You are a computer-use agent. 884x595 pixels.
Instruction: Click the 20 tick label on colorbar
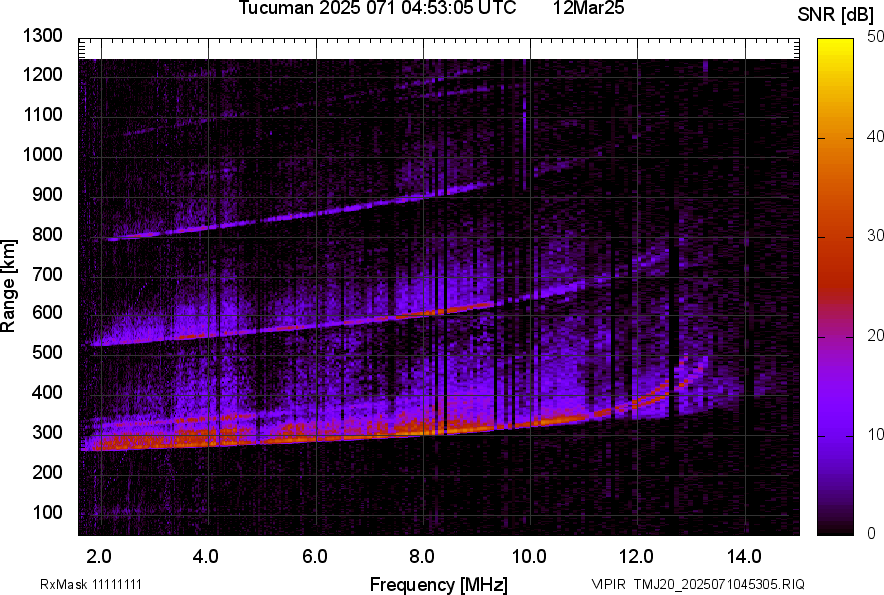[x=875, y=335]
